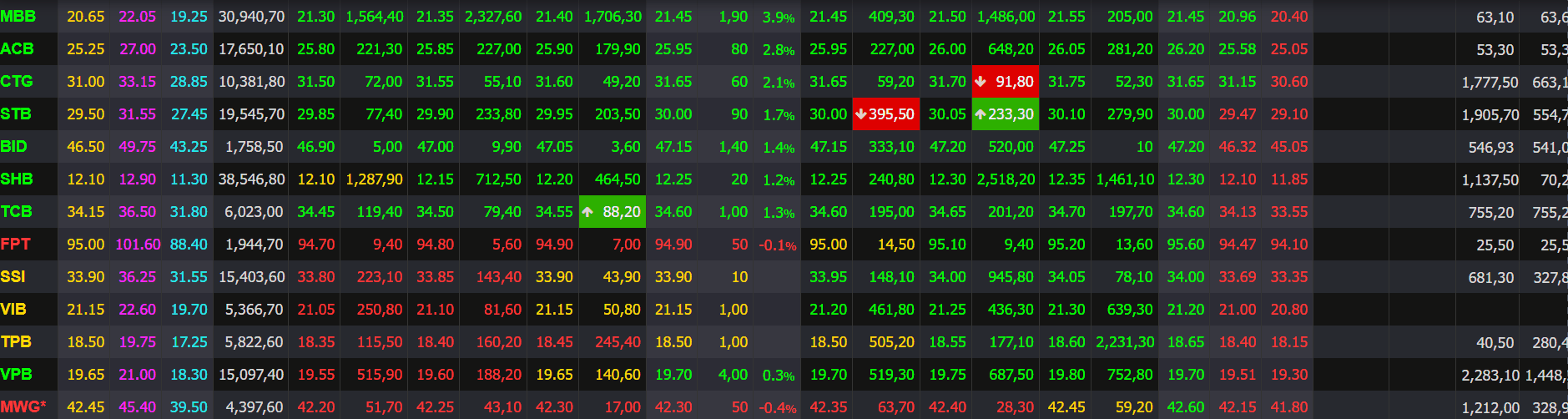
Task: Open the VPB stock symbol
Action: [16, 374]
